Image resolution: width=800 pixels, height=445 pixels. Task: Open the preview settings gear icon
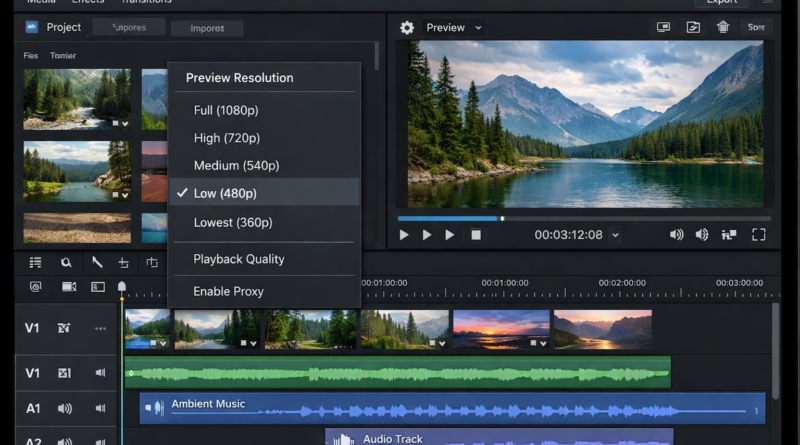pos(407,28)
